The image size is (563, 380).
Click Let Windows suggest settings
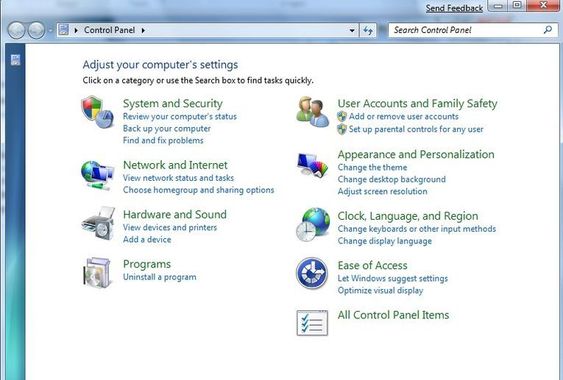coord(393,278)
